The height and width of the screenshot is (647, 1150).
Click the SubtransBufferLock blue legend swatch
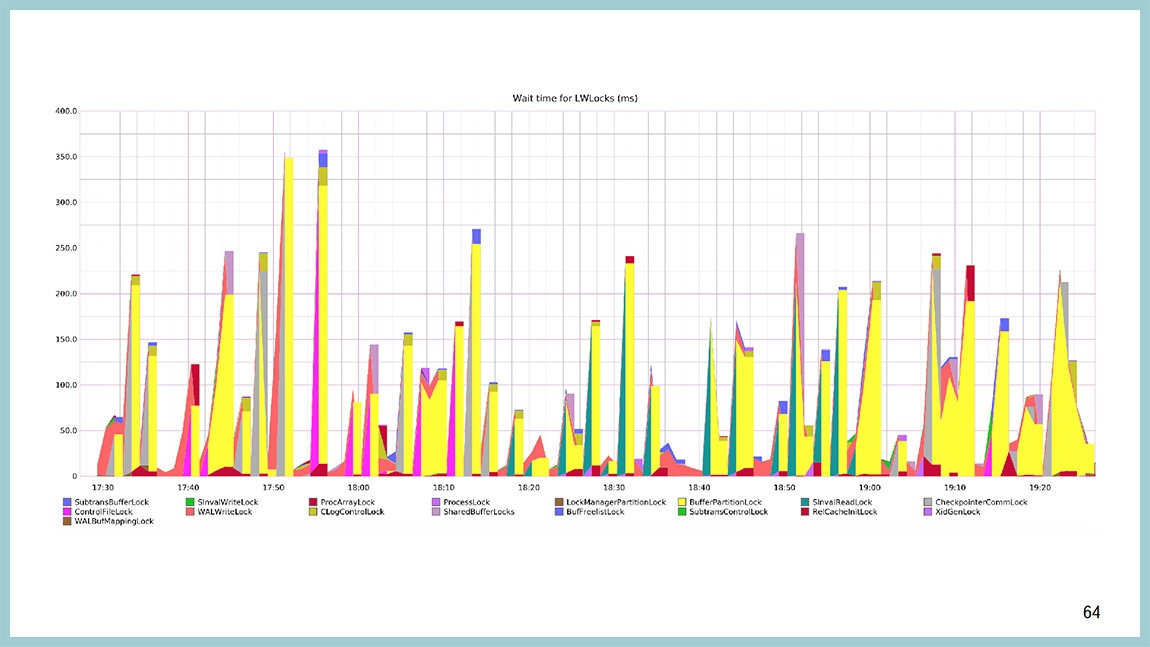[x=67, y=502]
